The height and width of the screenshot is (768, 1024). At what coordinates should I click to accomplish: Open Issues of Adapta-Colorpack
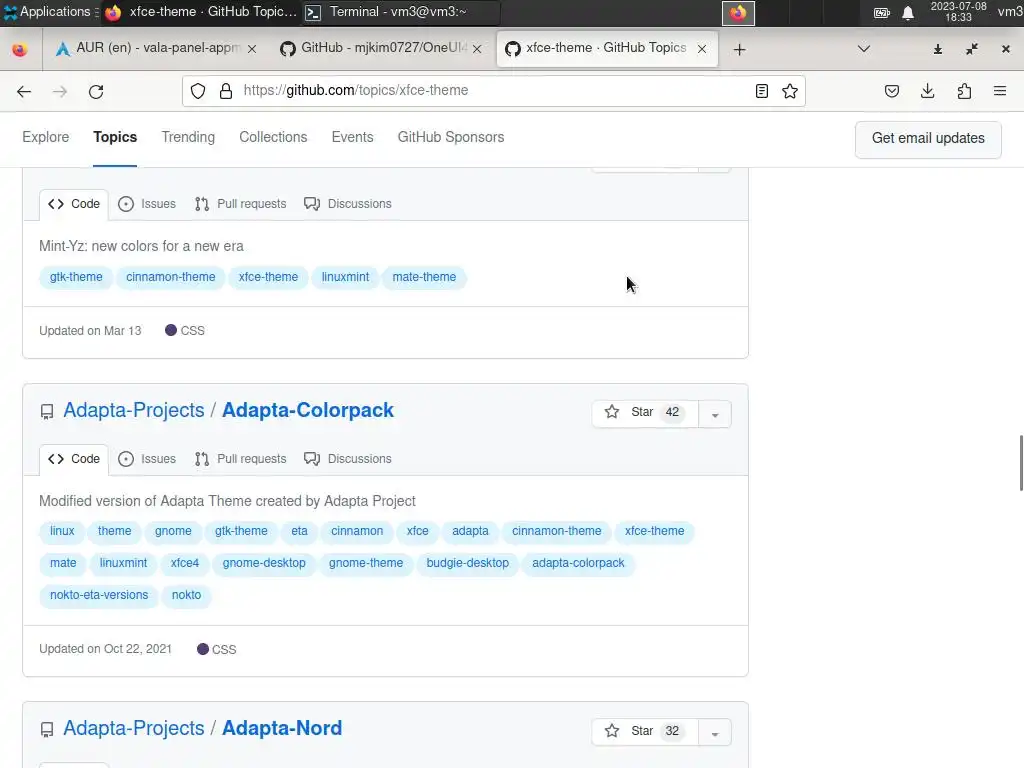pyautogui.click(x=147, y=459)
